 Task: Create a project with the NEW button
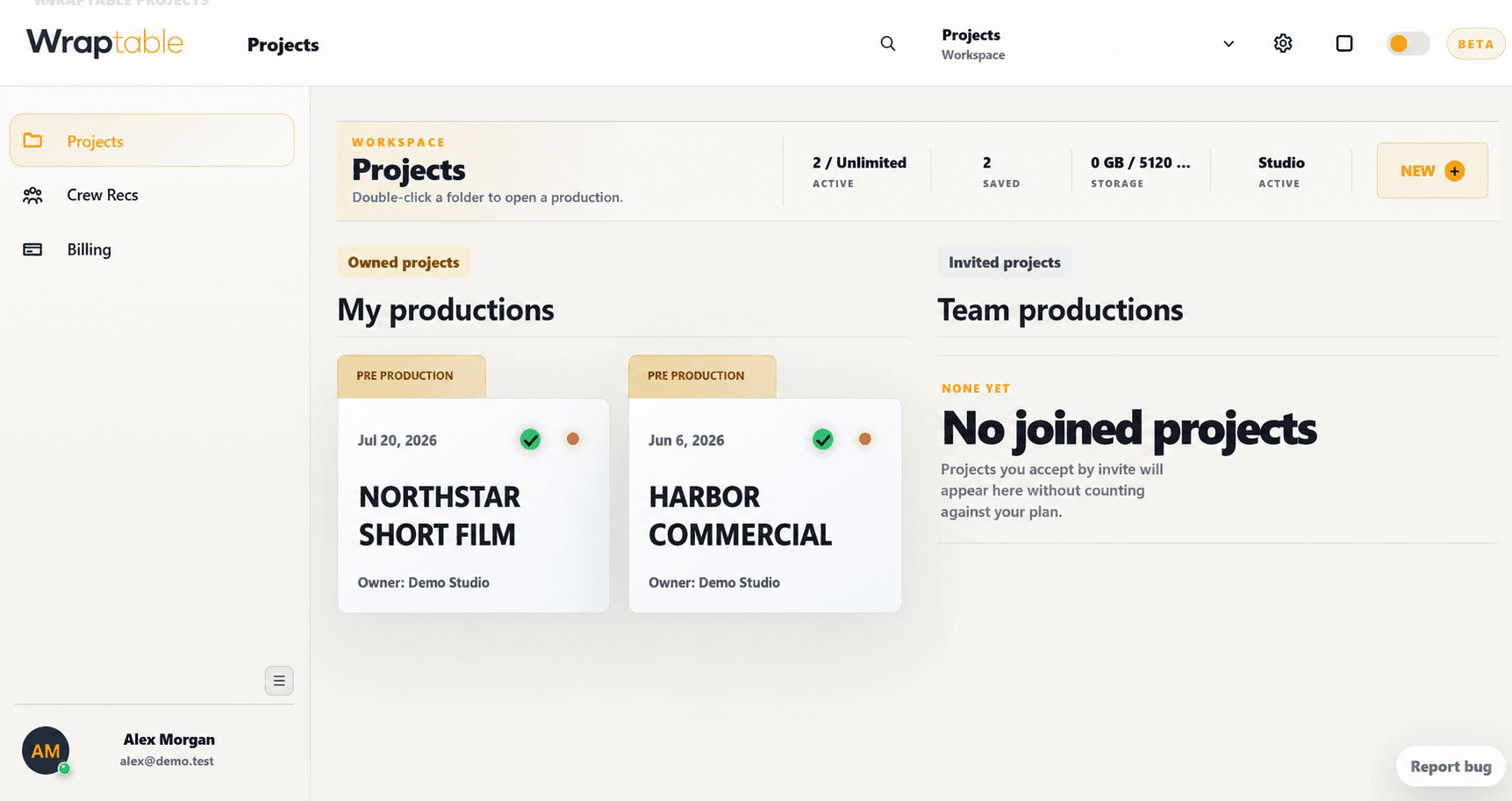pos(1432,170)
